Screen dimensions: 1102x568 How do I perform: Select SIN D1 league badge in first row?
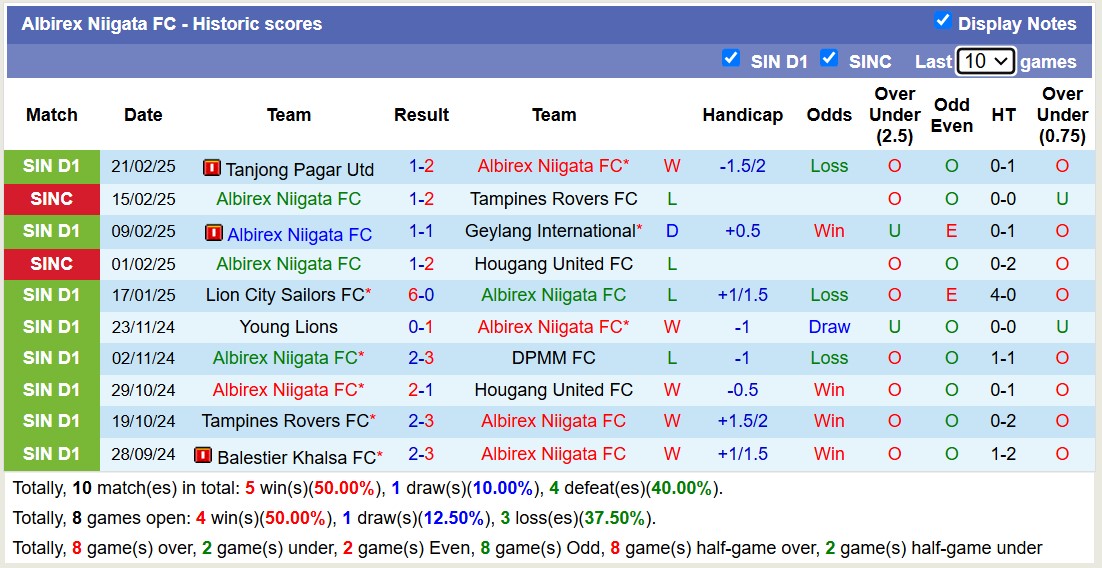(x=51, y=167)
